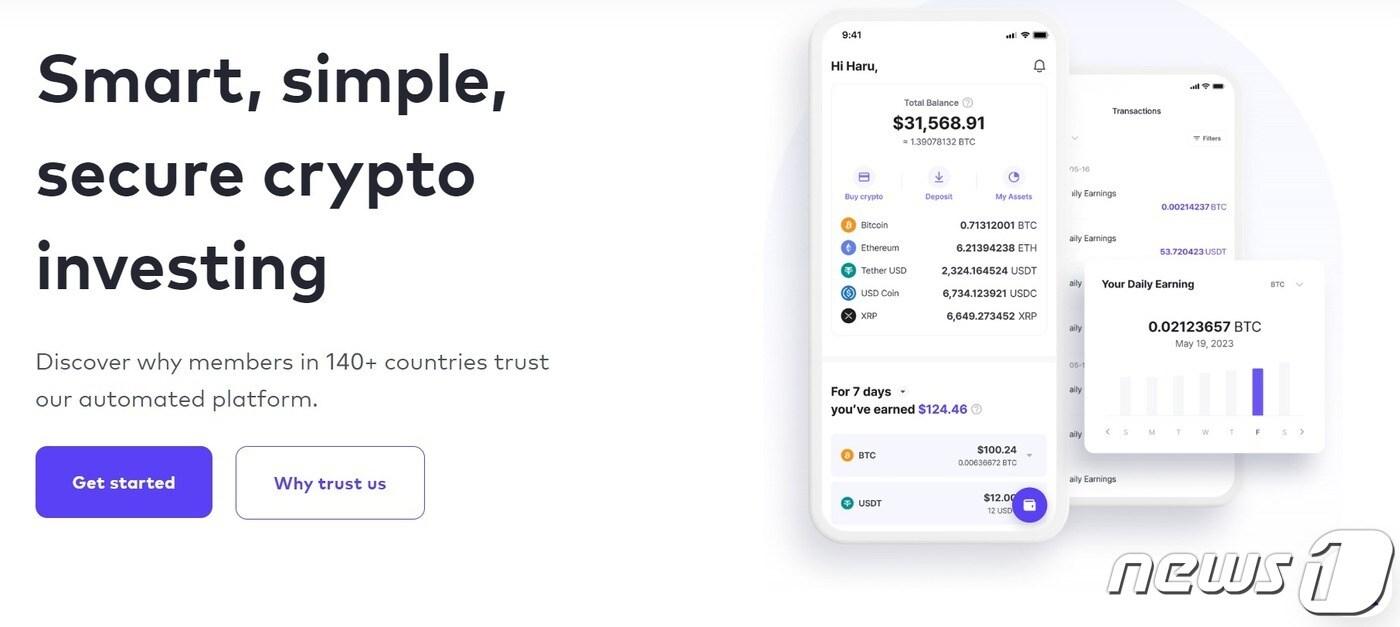
Task: Click the earned amount info icon
Action: click(x=976, y=409)
